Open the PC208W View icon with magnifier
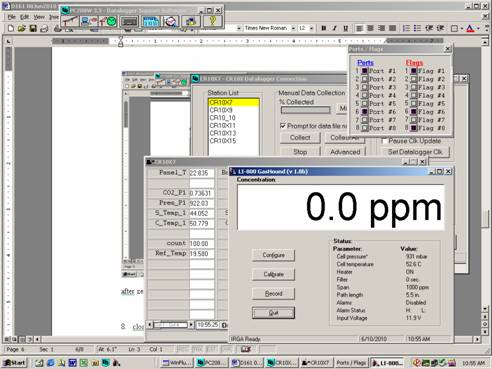Viewport: 492px width, 369px height. tap(171, 21)
